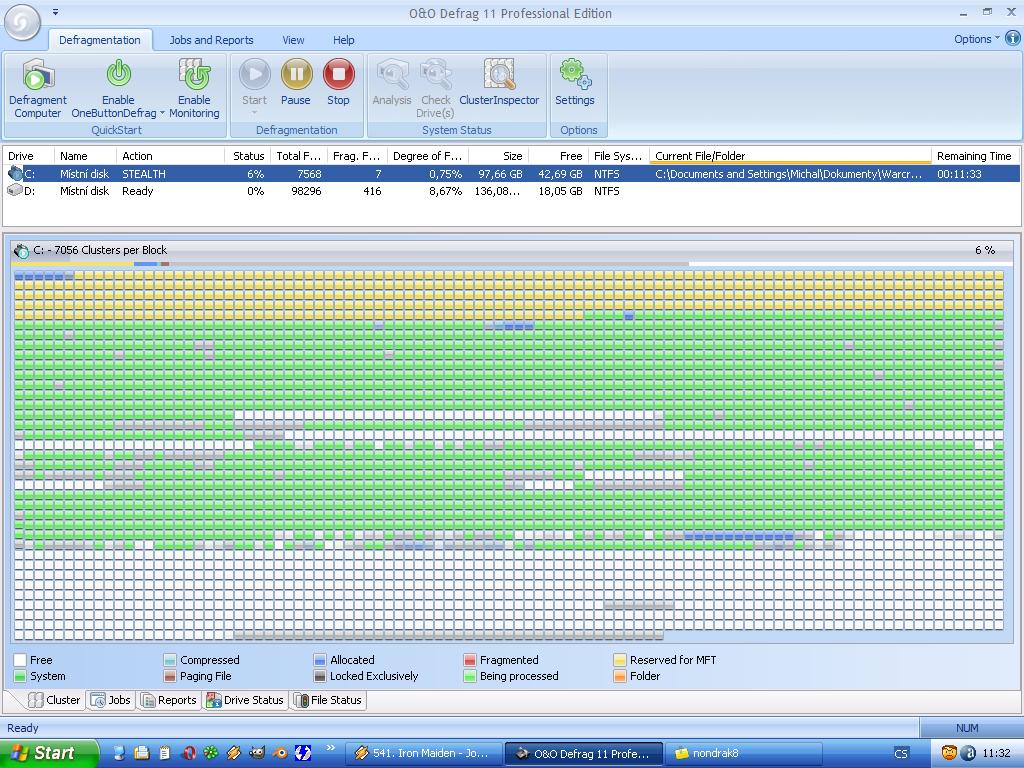Screen dimensions: 1024x768
Task: Click the C: cluster map header icon
Action: [x=22, y=250]
